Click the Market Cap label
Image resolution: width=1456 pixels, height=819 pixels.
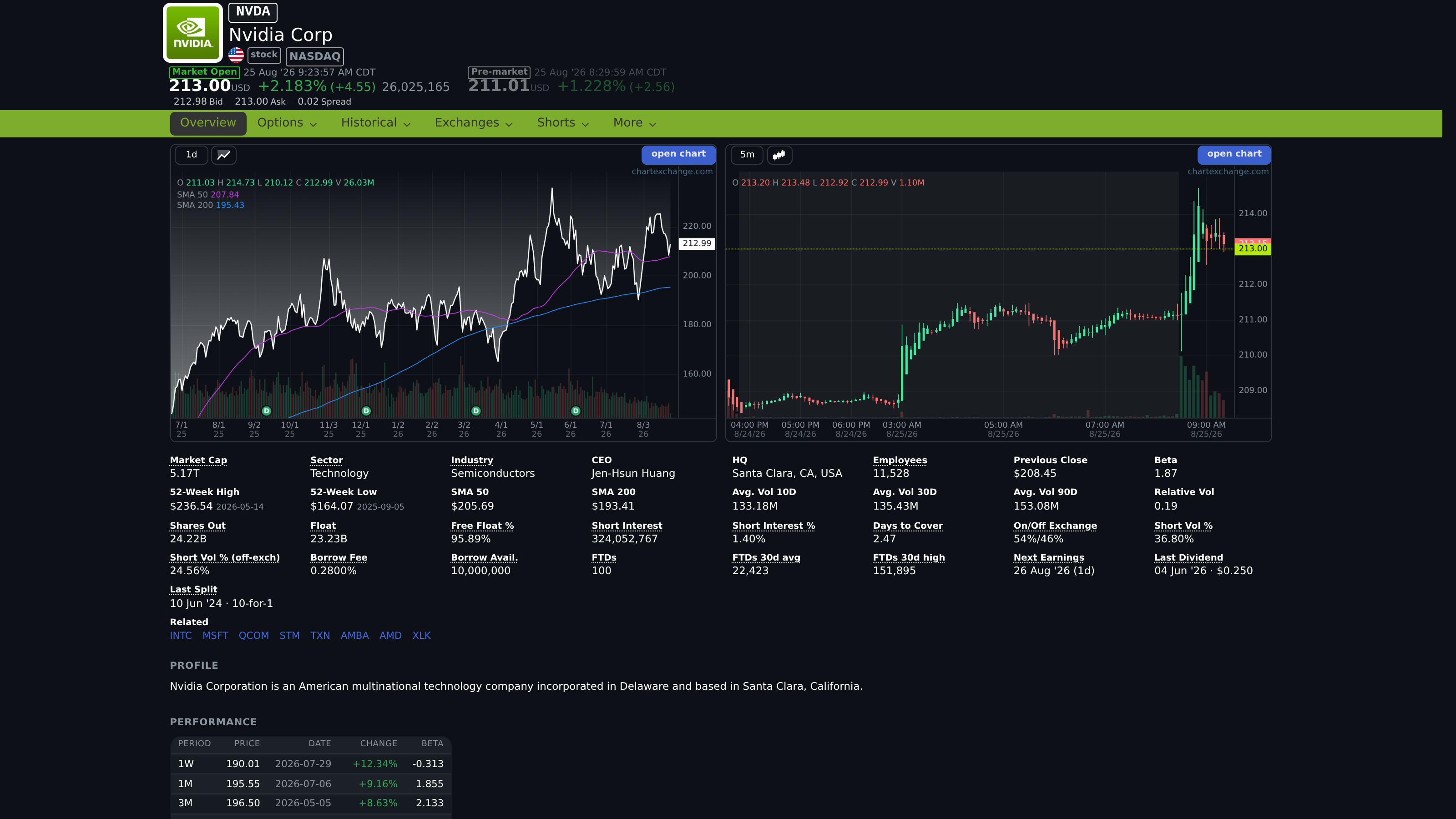(x=198, y=460)
